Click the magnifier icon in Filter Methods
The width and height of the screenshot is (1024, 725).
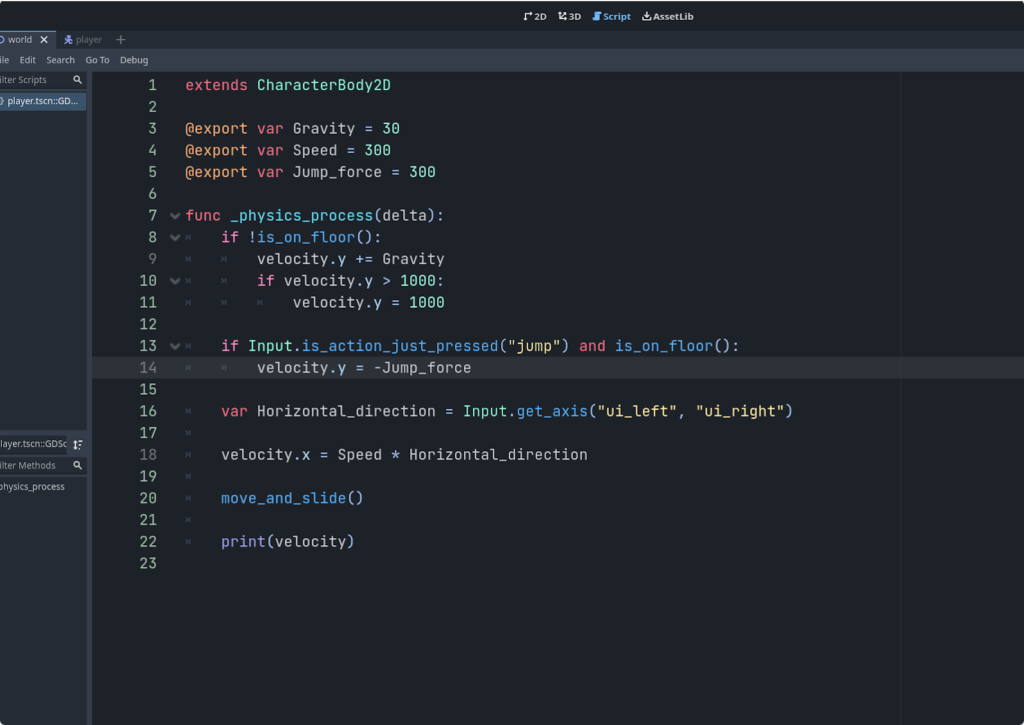(77, 465)
